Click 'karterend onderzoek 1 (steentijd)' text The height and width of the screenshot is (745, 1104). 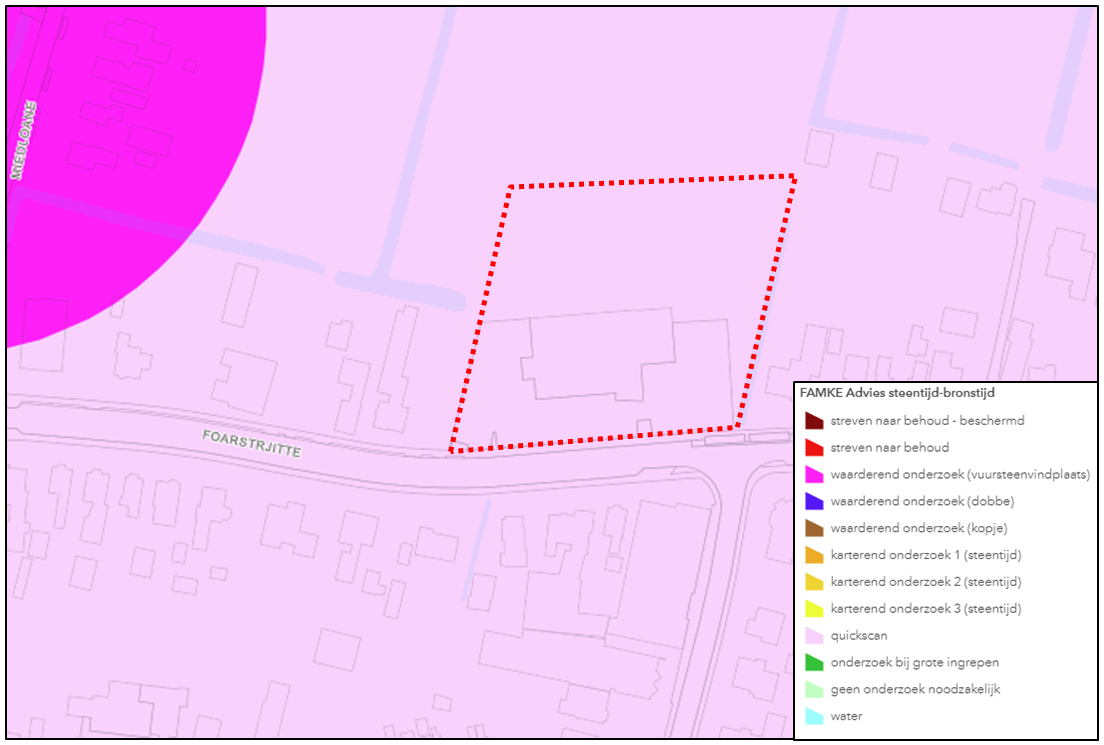926,555
